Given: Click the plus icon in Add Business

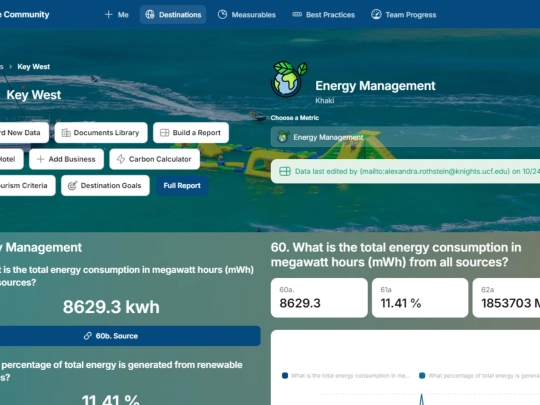Looking at the screenshot, I should point(40,159).
